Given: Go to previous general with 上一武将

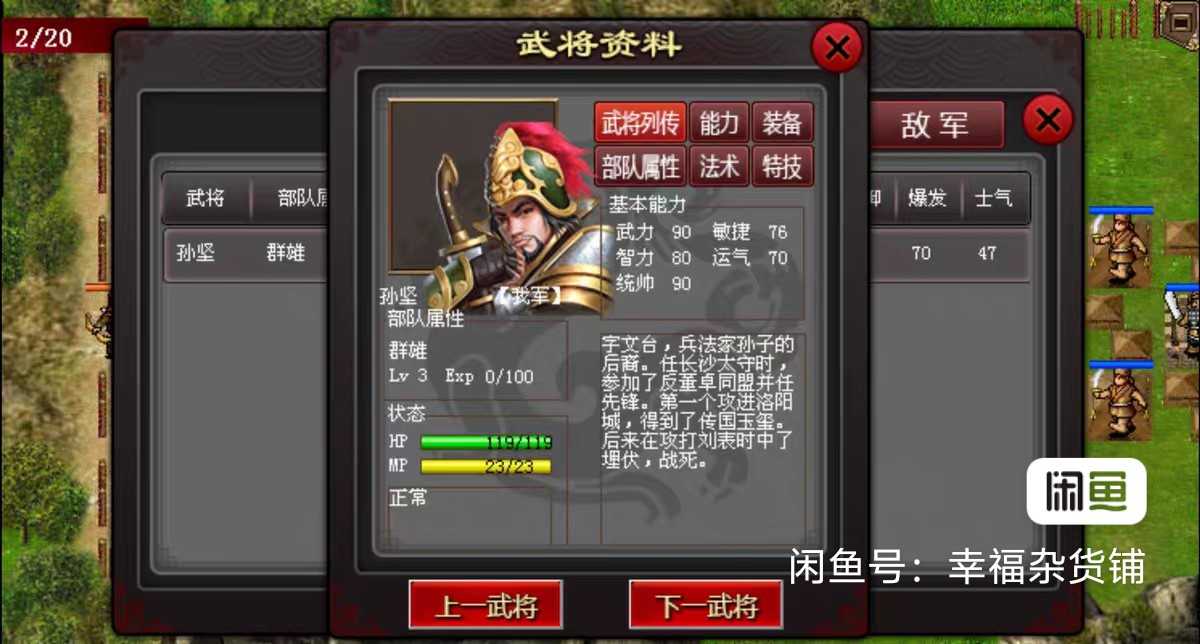Looking at the screenshot, I should coord(486,605).
